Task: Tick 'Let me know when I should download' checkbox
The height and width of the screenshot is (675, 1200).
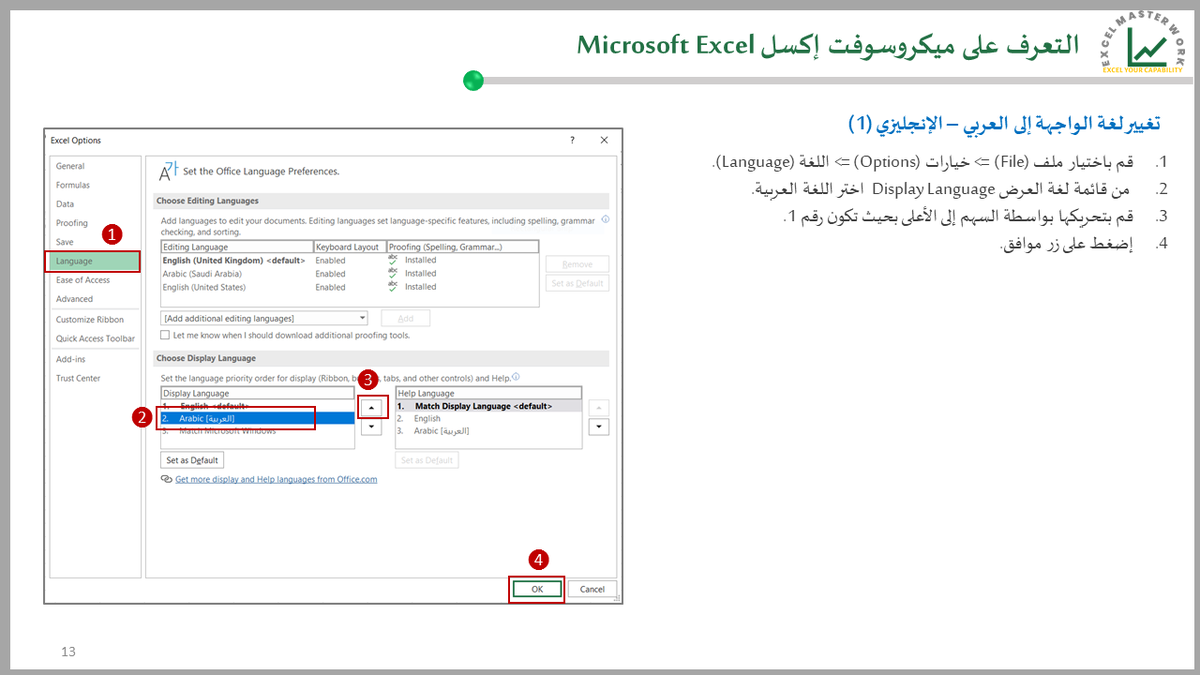Action: click(x=166, y=336)
